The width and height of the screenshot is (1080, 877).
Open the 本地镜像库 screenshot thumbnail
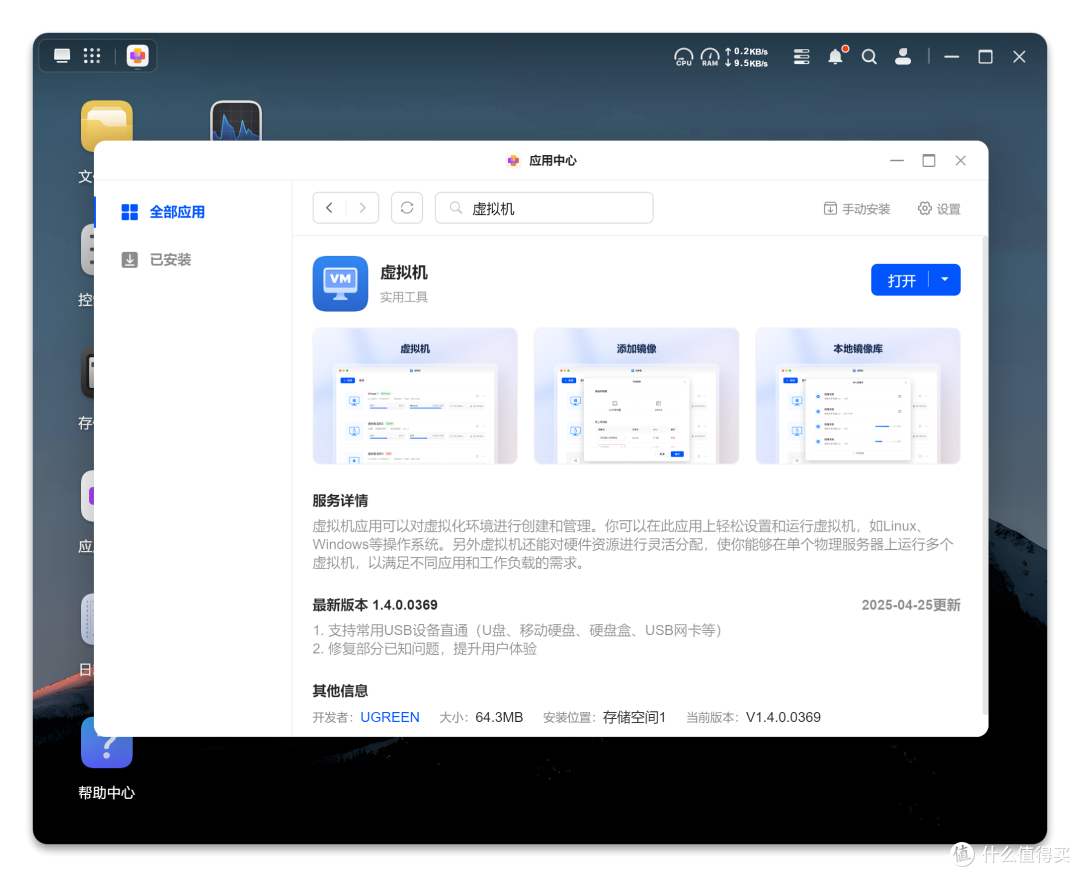(858, 396)
